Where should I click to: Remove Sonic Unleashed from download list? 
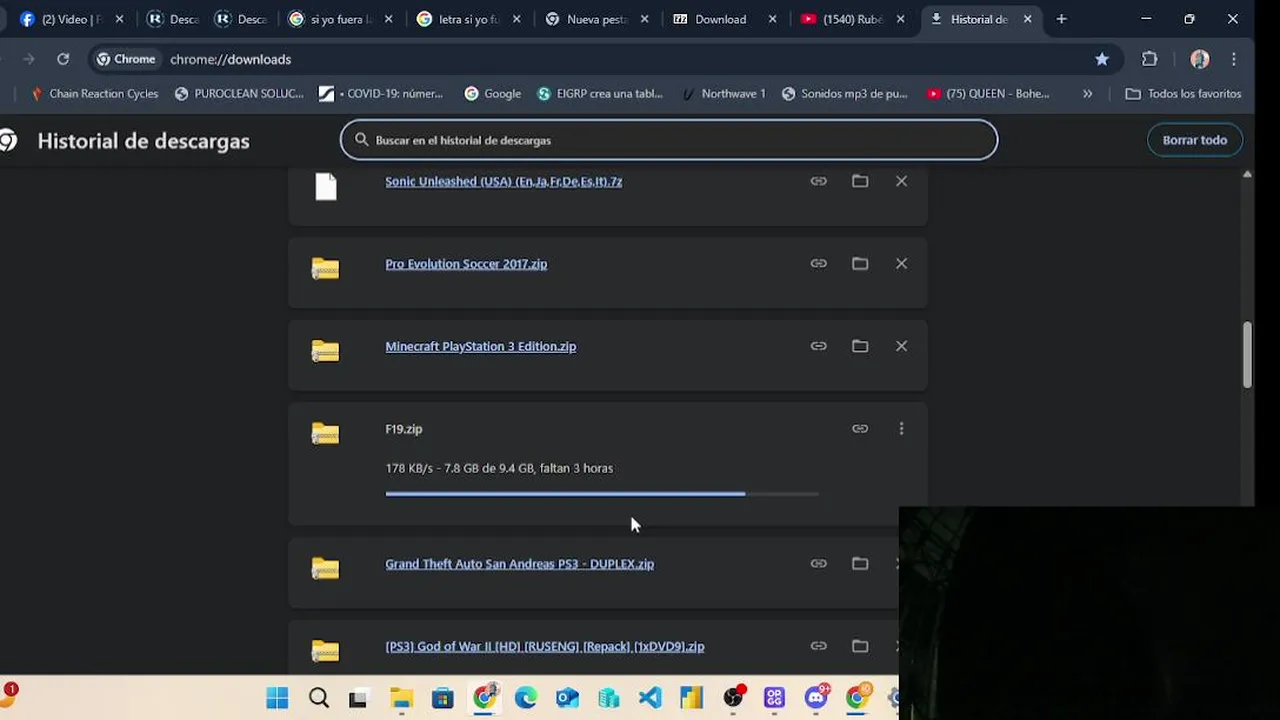(901, 181)
